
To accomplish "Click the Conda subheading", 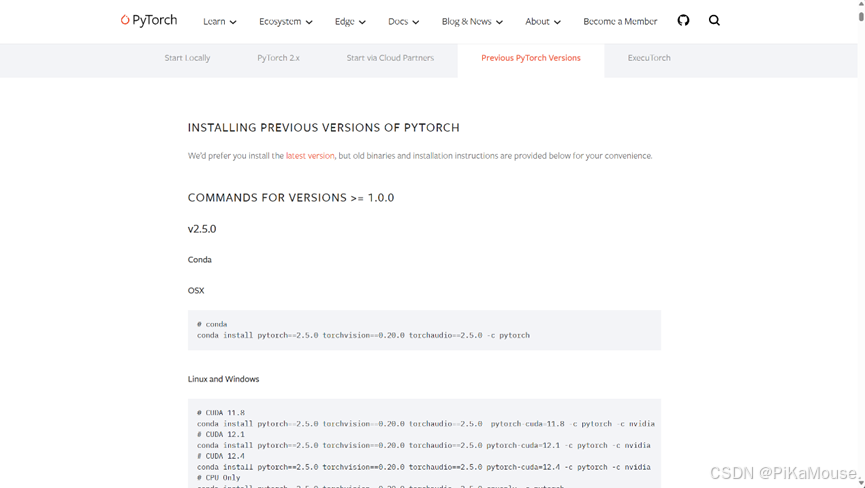I will (199, 260).
